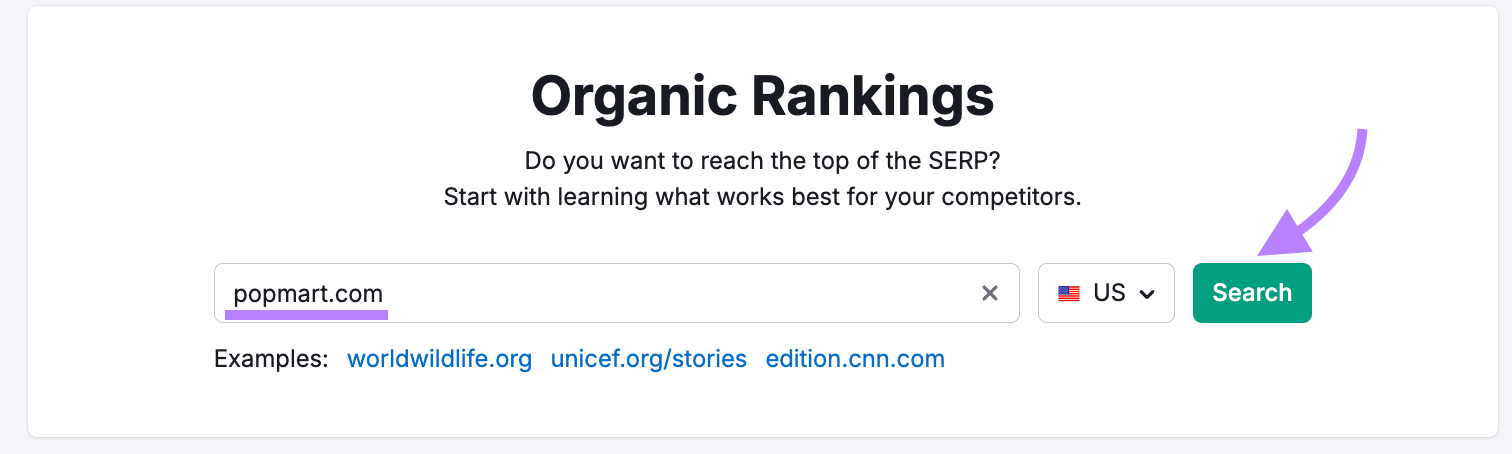1512x454 pixels.
Task: Click the word "Rankings" in the title
Action: point(873,96)
